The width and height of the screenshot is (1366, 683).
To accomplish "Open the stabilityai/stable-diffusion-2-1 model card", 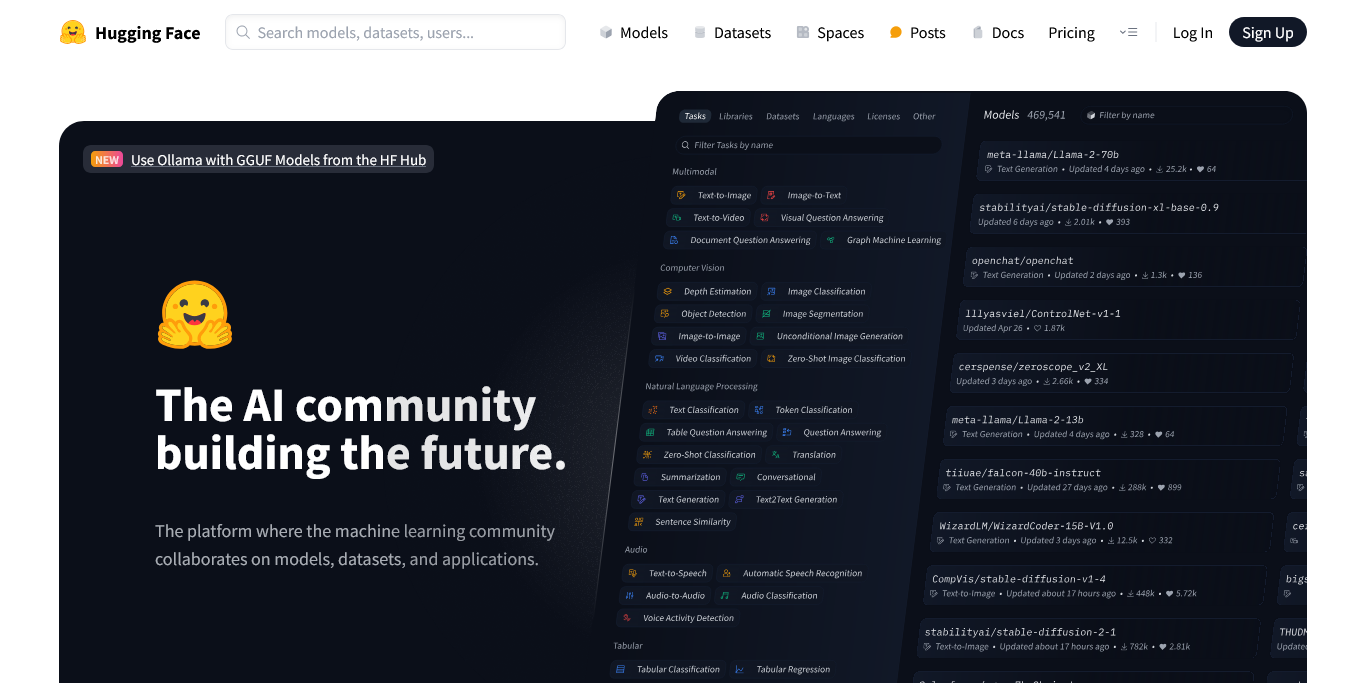I will tap(1090, 638).
